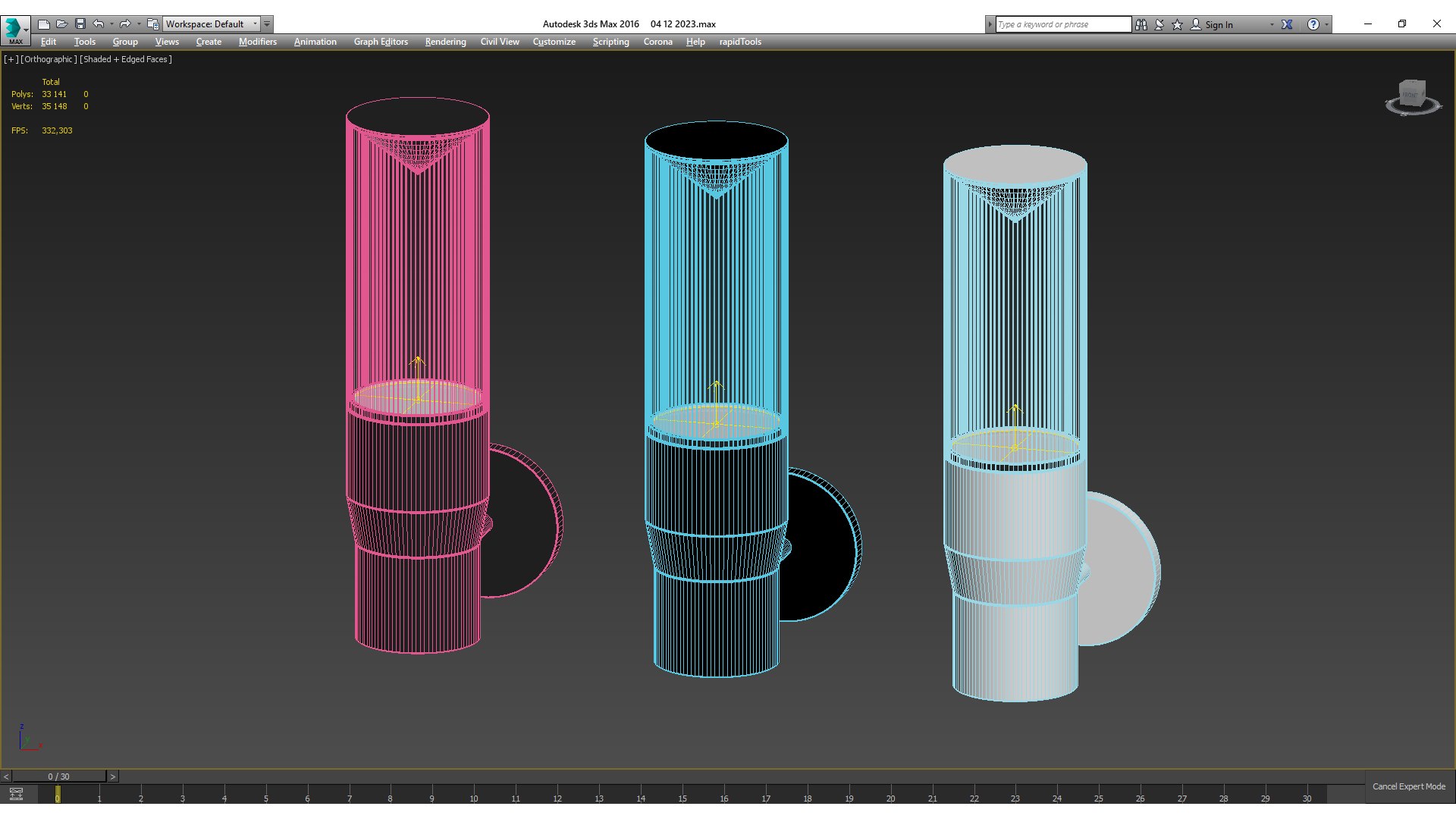
Task: Click the Undo arrow icon
Action: point(99,24)
